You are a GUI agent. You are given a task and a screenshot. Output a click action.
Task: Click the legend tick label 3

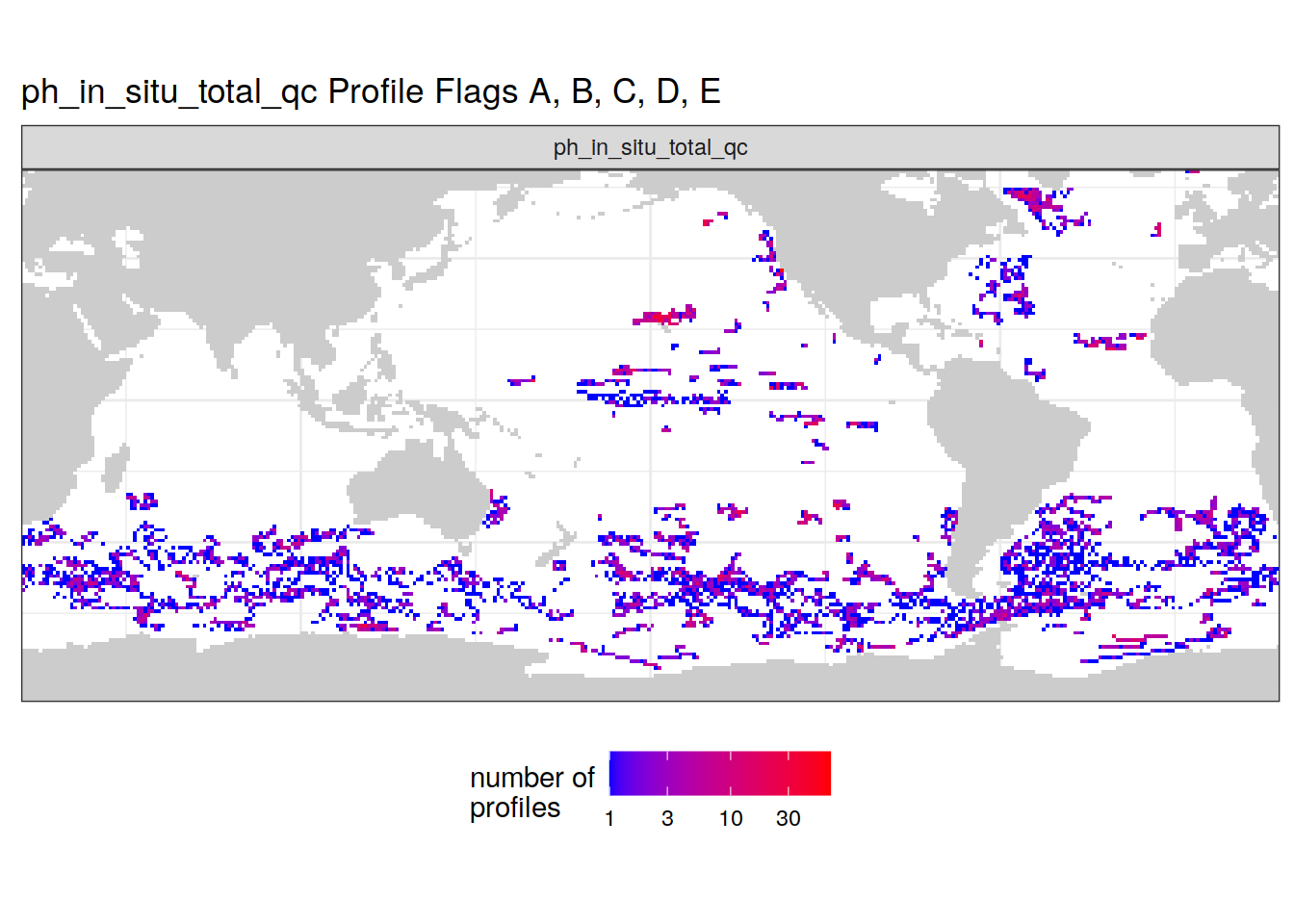point(667,818)
